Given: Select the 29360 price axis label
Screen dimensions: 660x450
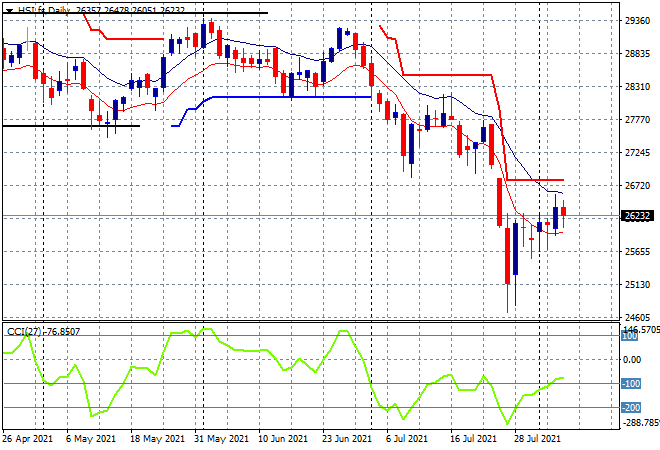Looking at the screenshot, I should (x=637, y=21).
